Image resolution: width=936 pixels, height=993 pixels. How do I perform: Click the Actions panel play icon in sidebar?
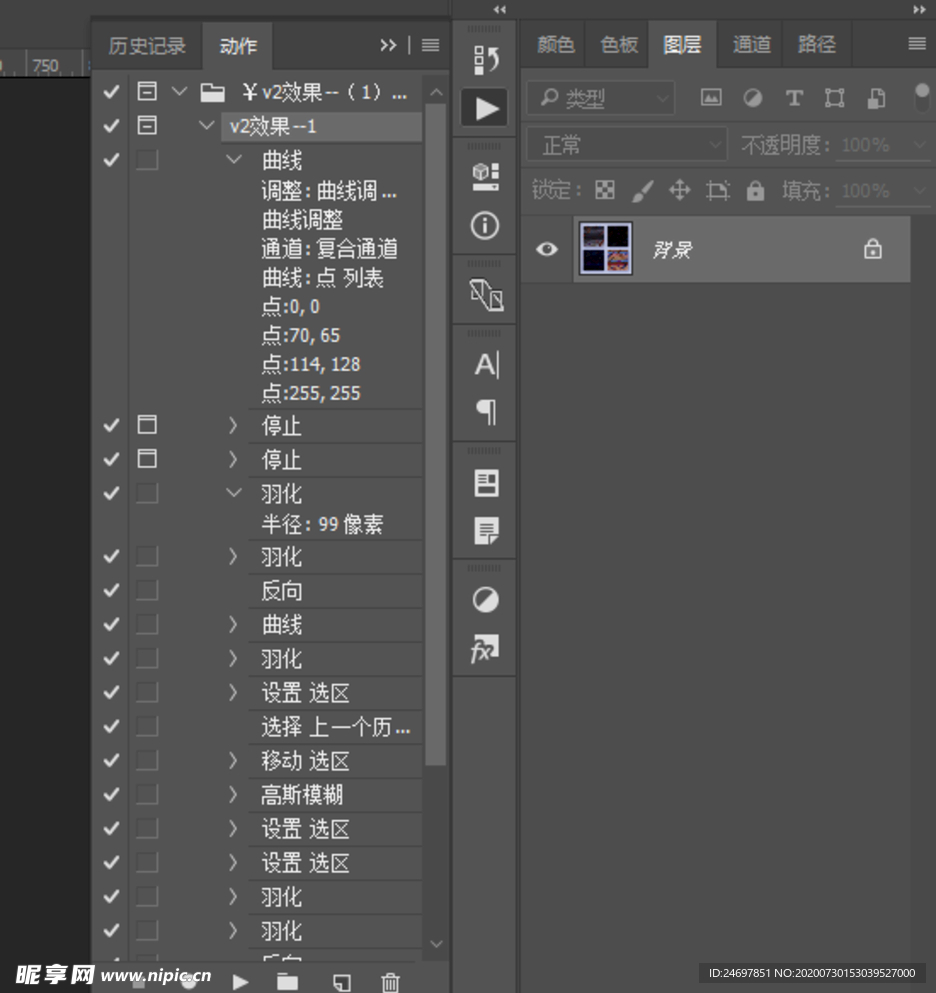pyautogui.click(x=484, y=107)
